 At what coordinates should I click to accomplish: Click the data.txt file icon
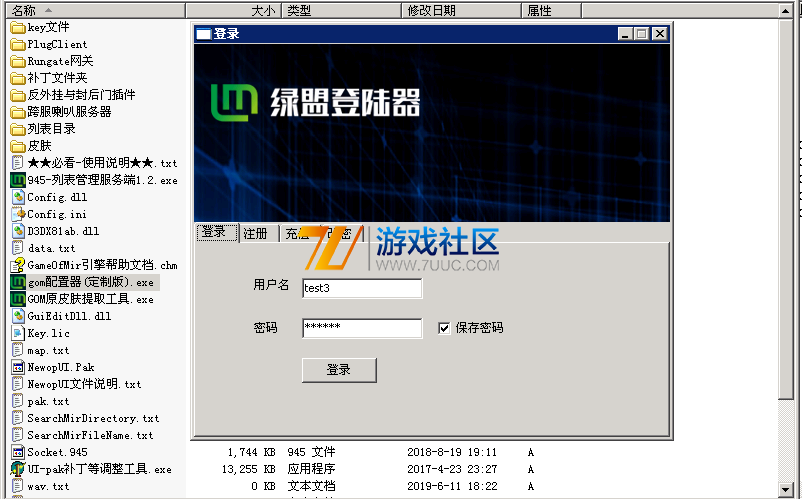pyautogui.click(x=18, y=248)
